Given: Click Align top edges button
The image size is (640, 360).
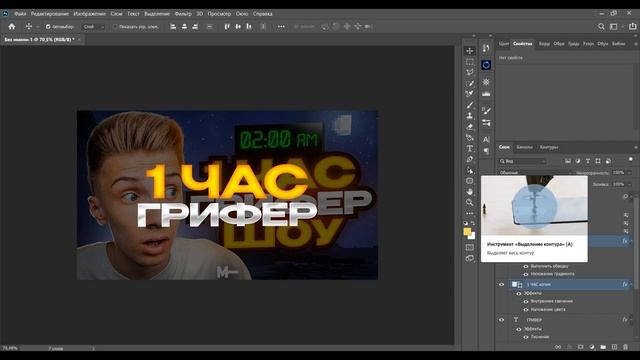Looking at the screenshot, I should (227, 27).
